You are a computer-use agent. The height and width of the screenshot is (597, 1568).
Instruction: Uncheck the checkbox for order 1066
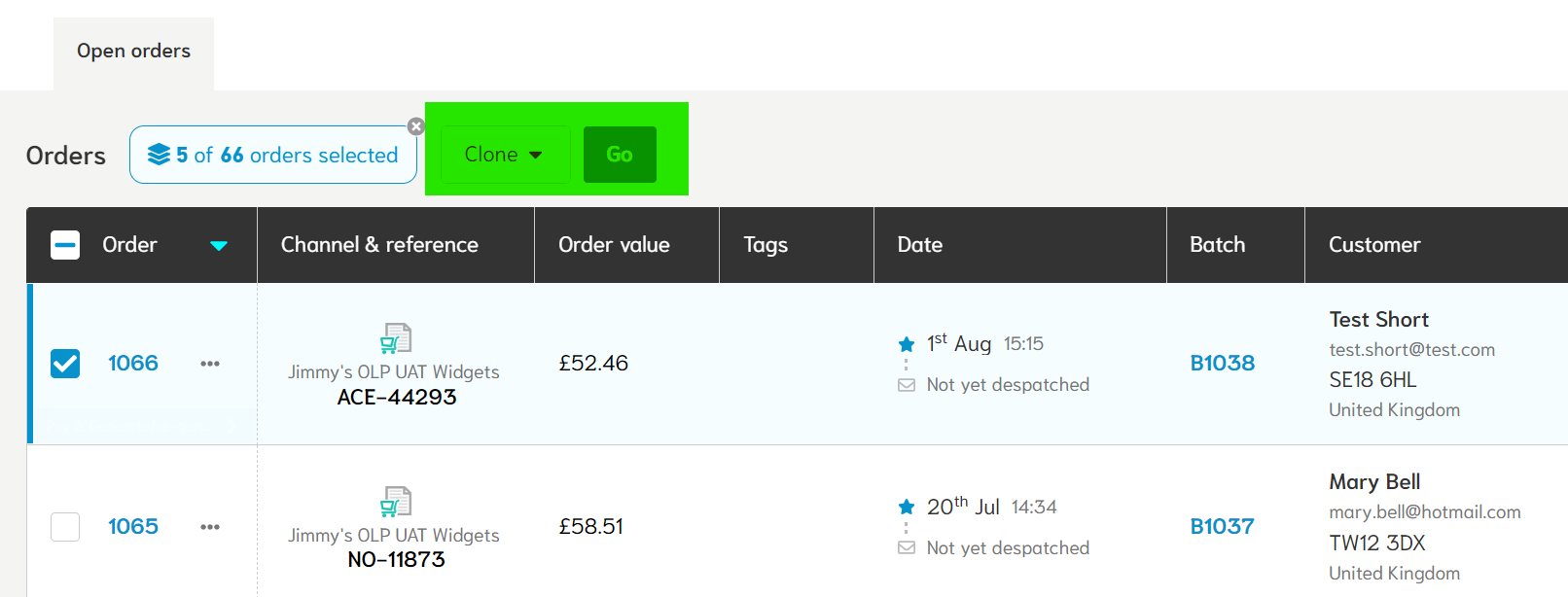coord(65,364)
